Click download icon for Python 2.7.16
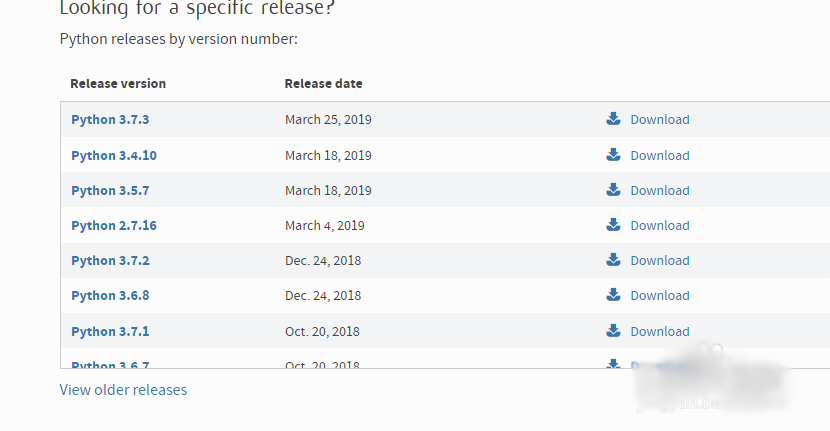 pos(613,225)
